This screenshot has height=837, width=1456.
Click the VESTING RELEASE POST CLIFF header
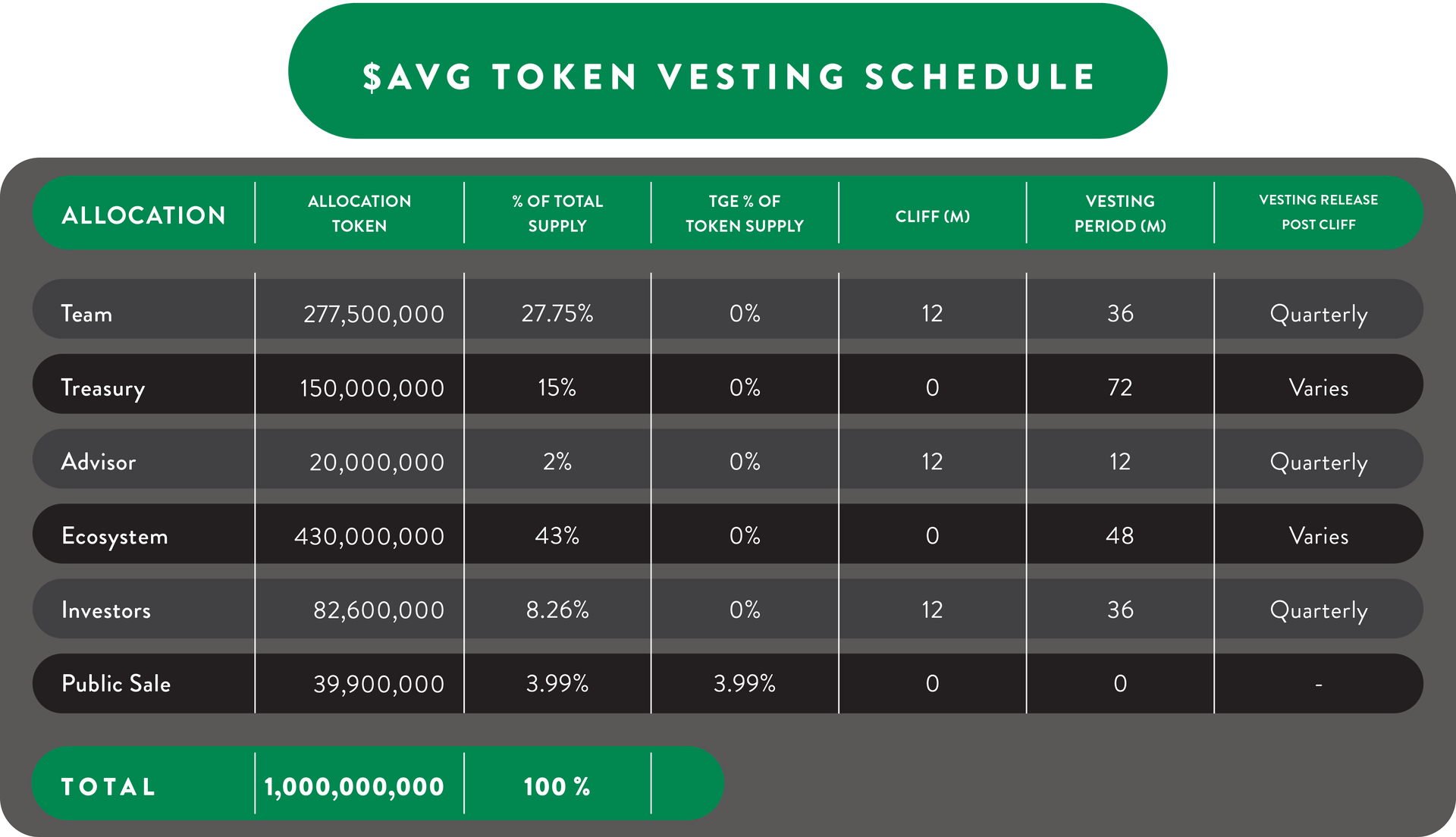pos(1319,212)
